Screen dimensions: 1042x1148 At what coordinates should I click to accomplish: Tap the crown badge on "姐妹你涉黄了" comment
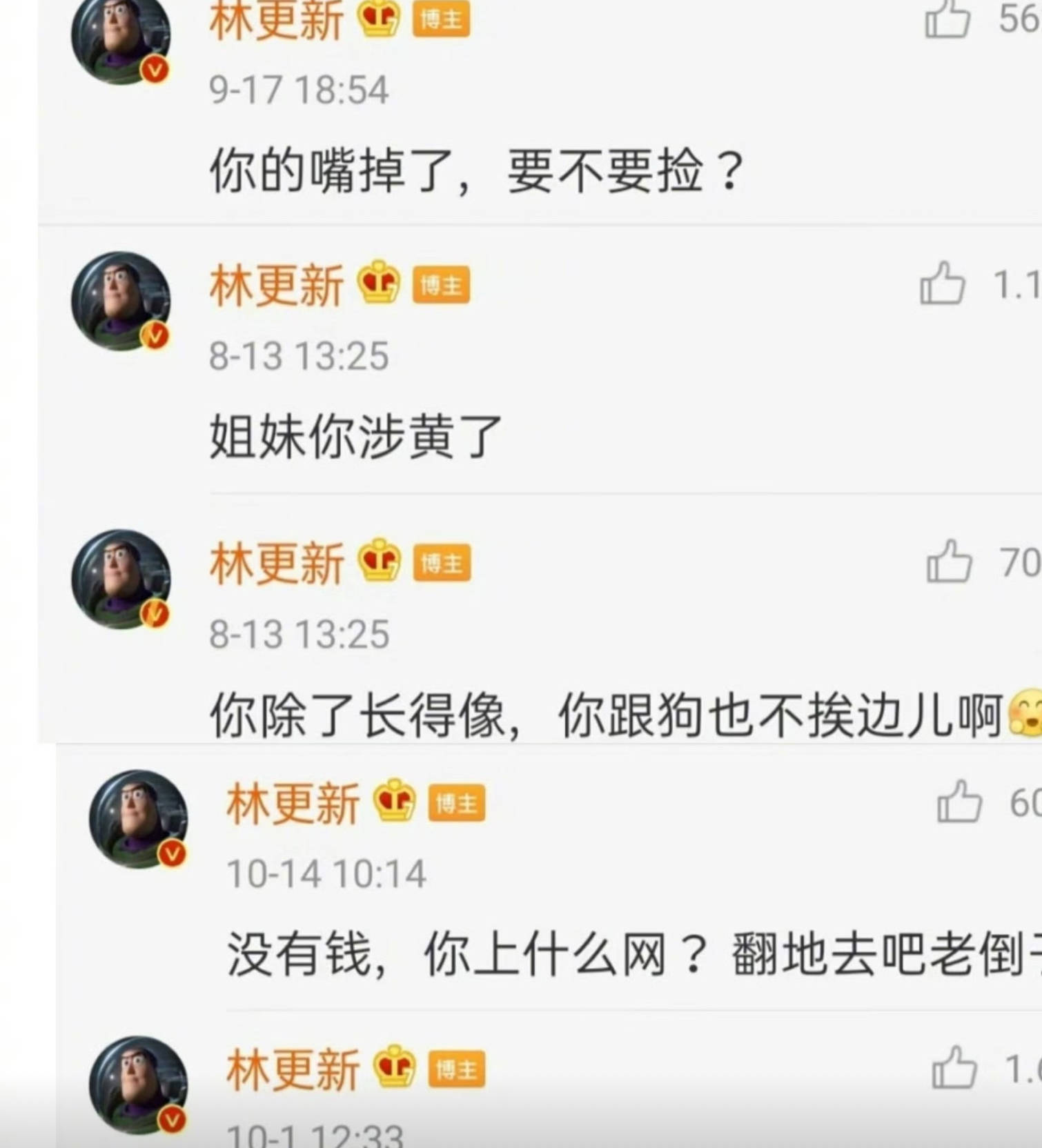[x=378, y=282]
